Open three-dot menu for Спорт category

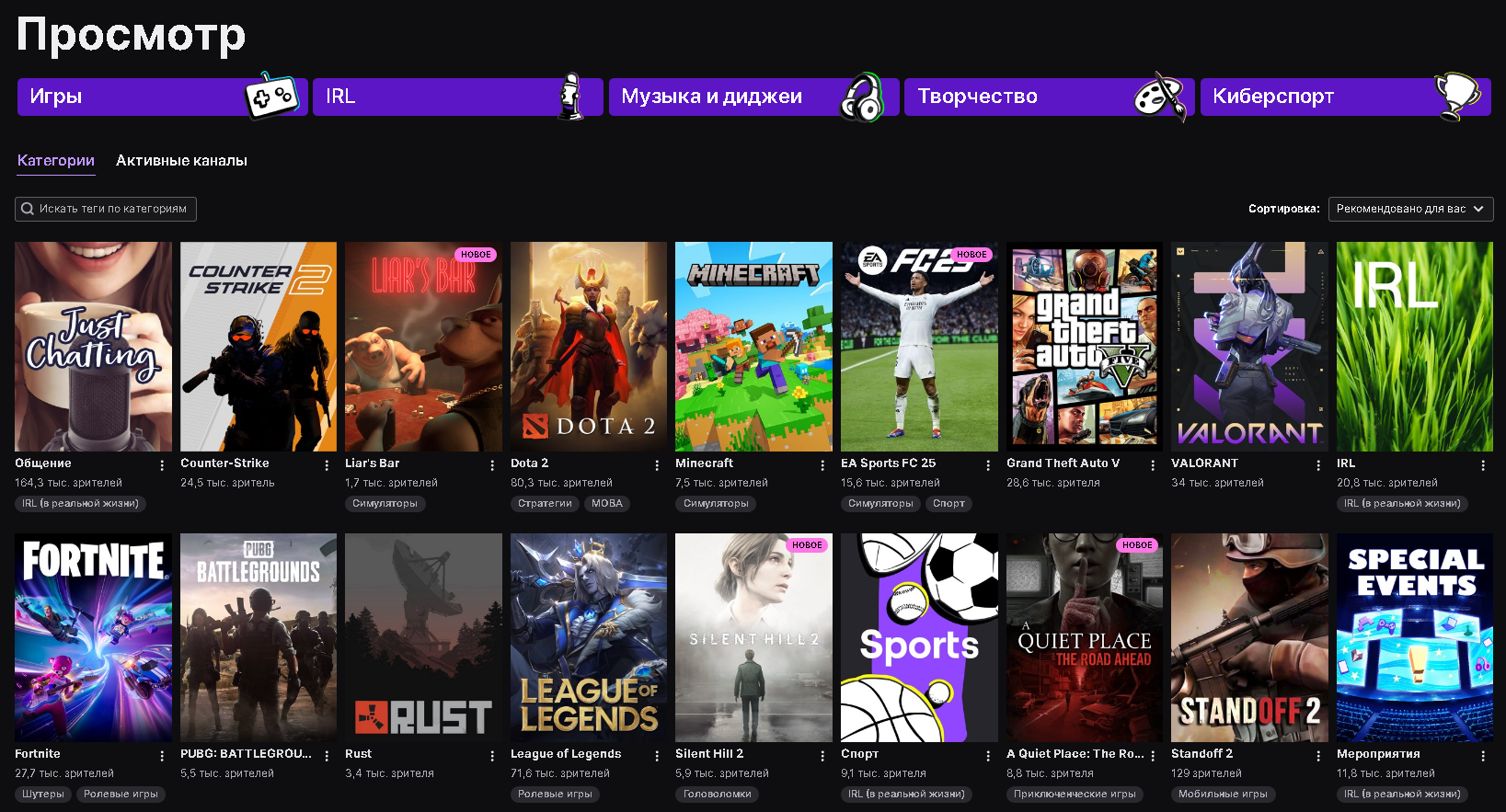[988, 756]
